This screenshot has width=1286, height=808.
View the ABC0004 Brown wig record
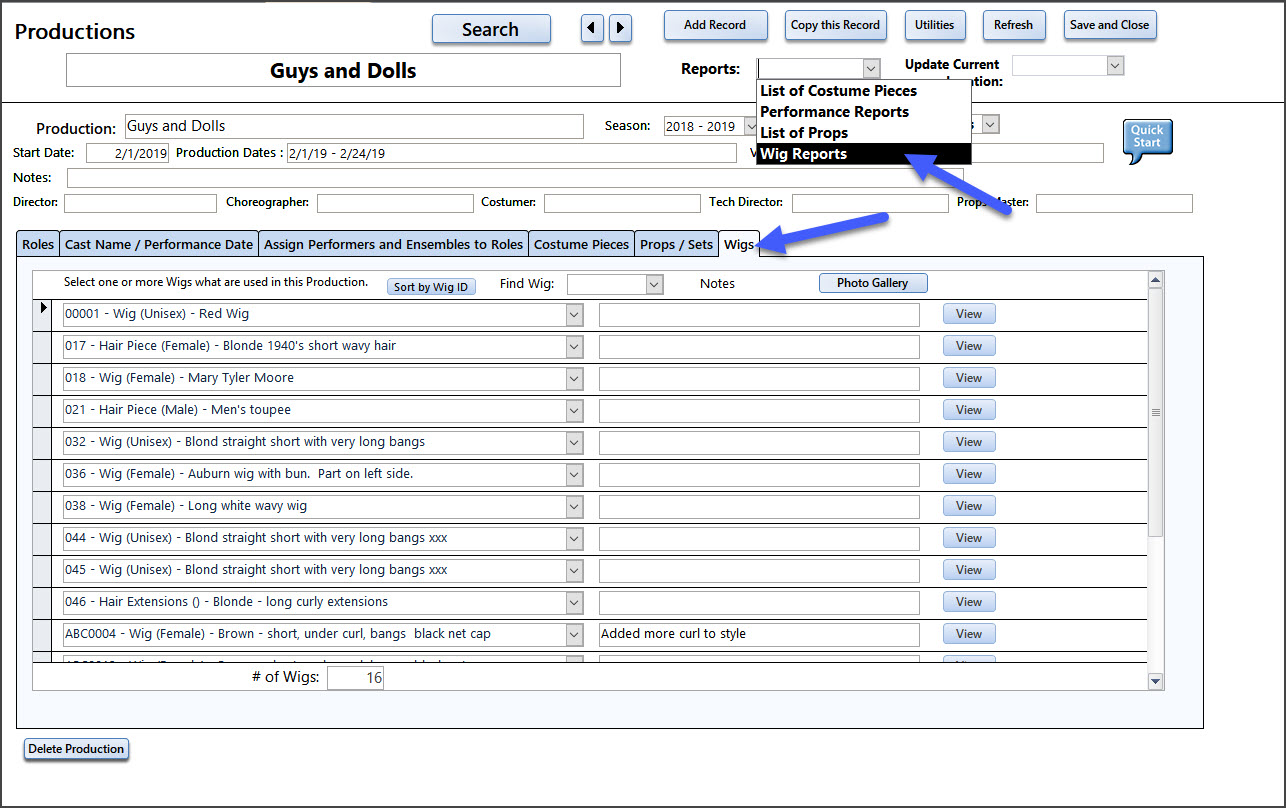click(969, 634)
